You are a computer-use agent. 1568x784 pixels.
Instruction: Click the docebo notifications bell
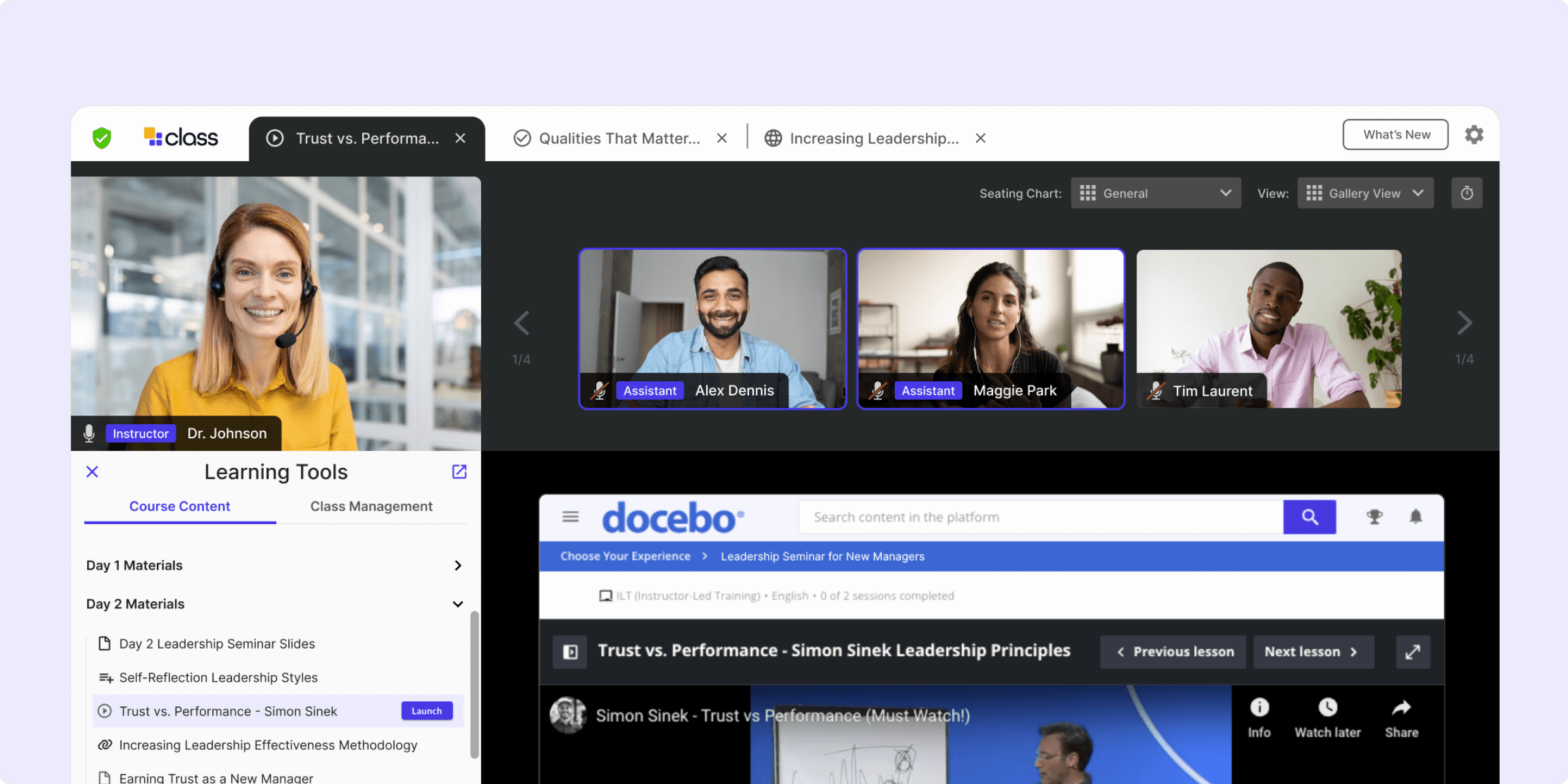tap(1416, 517)
